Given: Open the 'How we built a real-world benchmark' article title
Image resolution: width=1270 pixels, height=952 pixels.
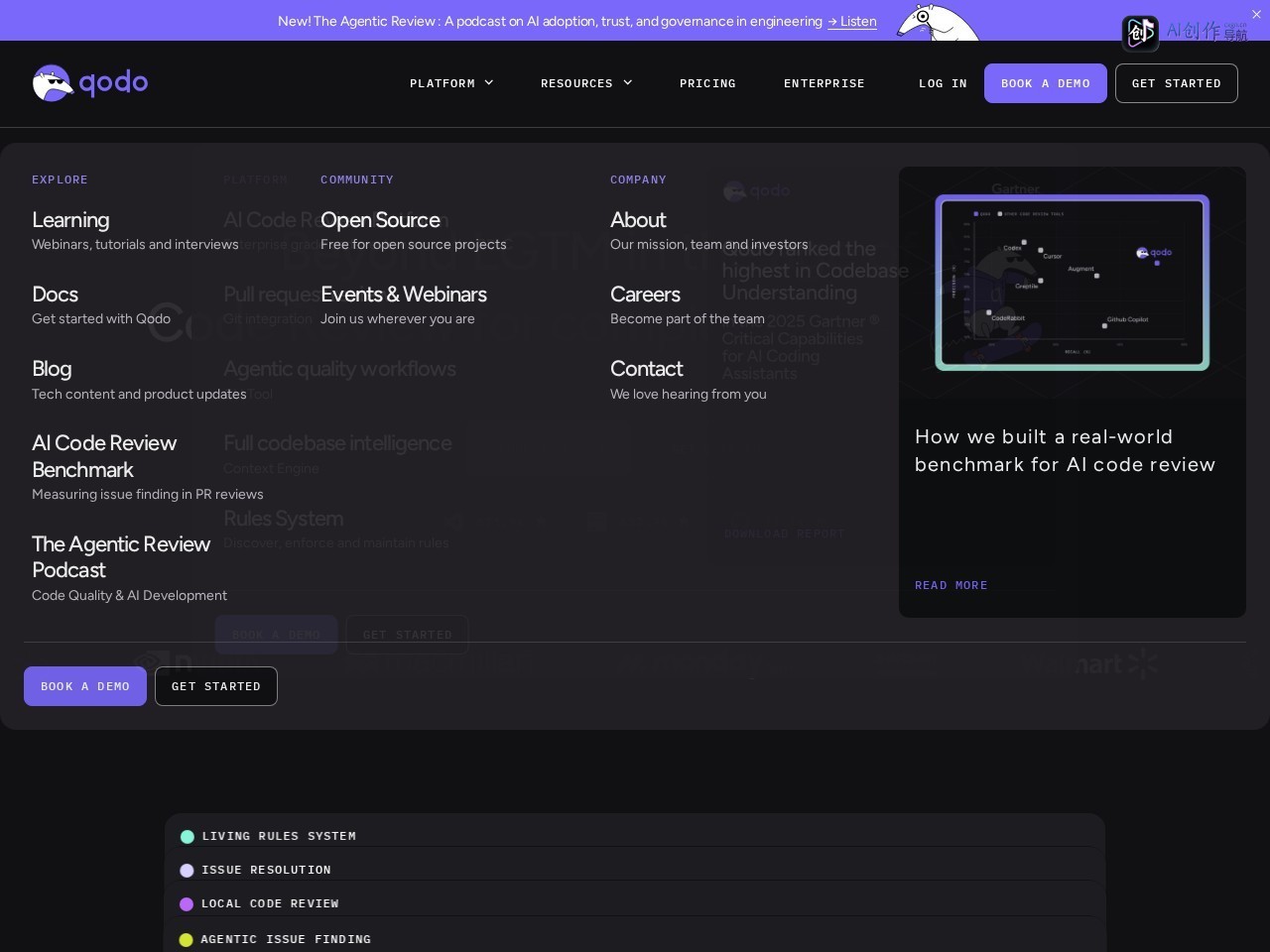Looking at the screenshot, I should (1065, 450).
